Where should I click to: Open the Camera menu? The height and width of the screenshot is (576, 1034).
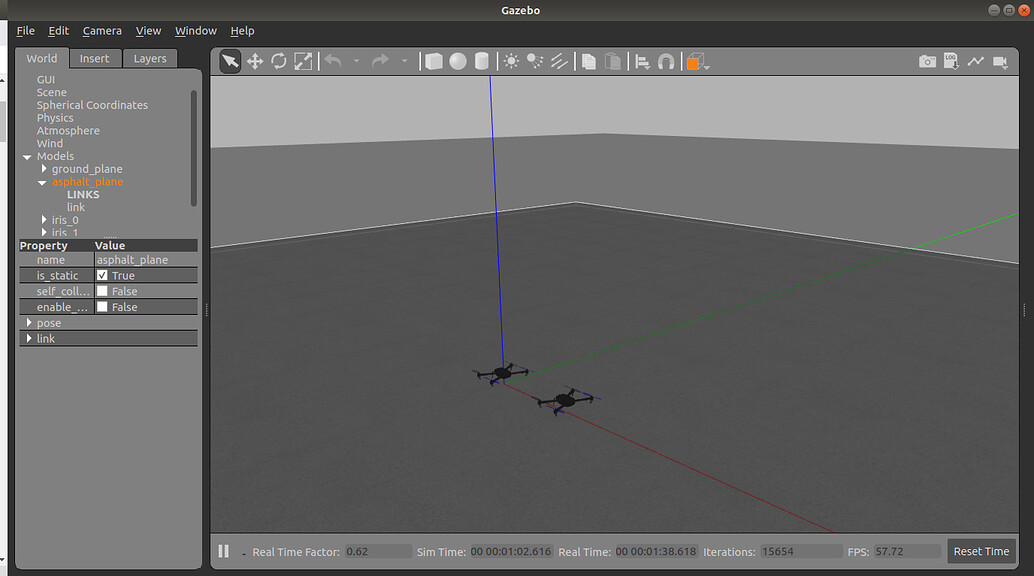102,30
